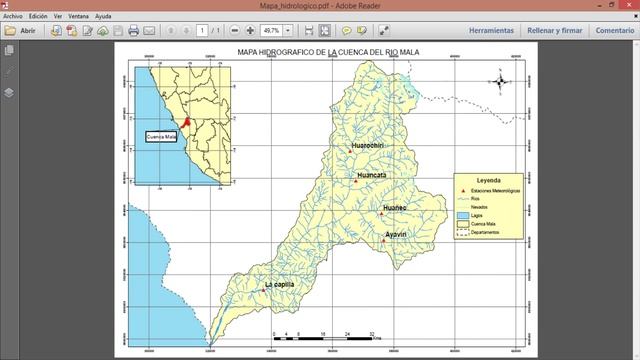
Task: Click the save-to-online-account icon next to Abrir
Action: coord(56,31)
